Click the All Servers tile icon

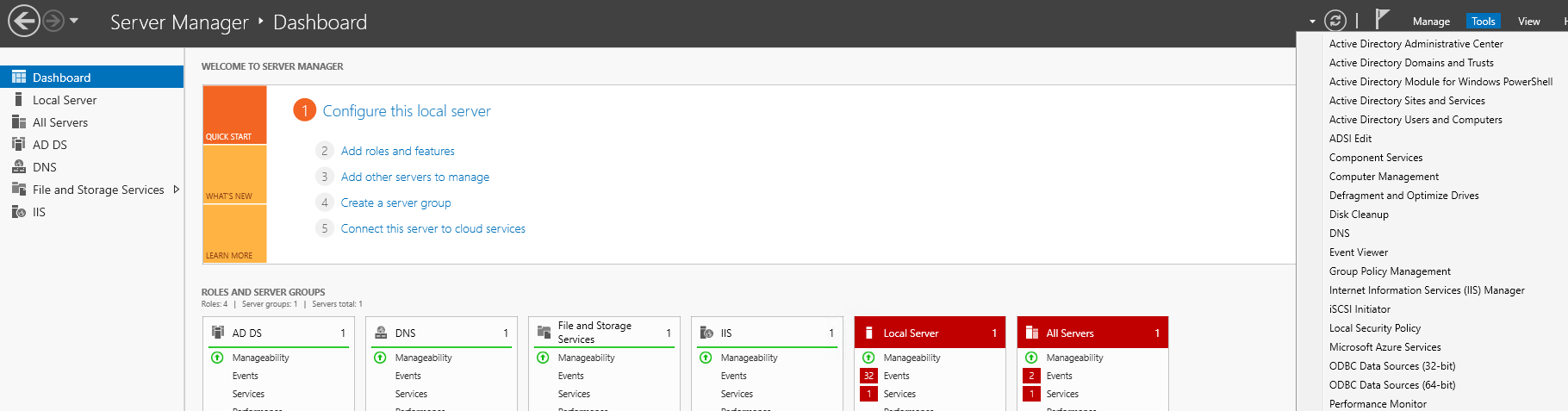tap(1031, 333)
